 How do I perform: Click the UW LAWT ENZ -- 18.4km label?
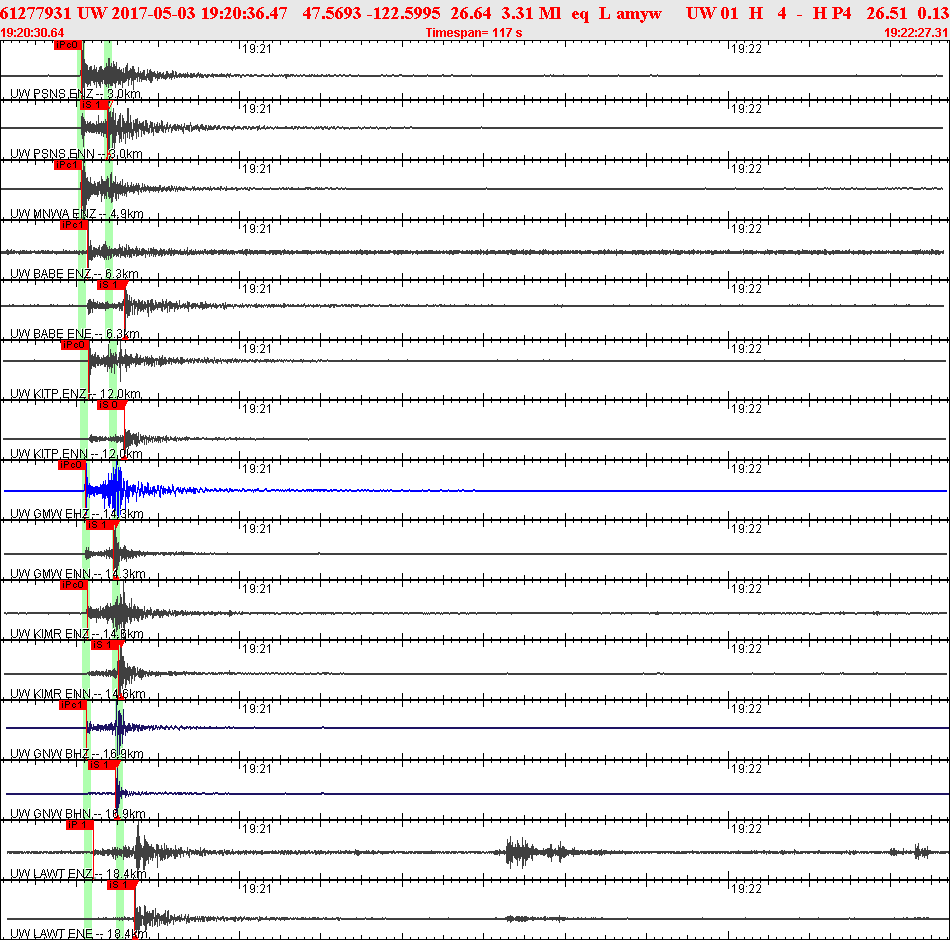coord(79,874)
